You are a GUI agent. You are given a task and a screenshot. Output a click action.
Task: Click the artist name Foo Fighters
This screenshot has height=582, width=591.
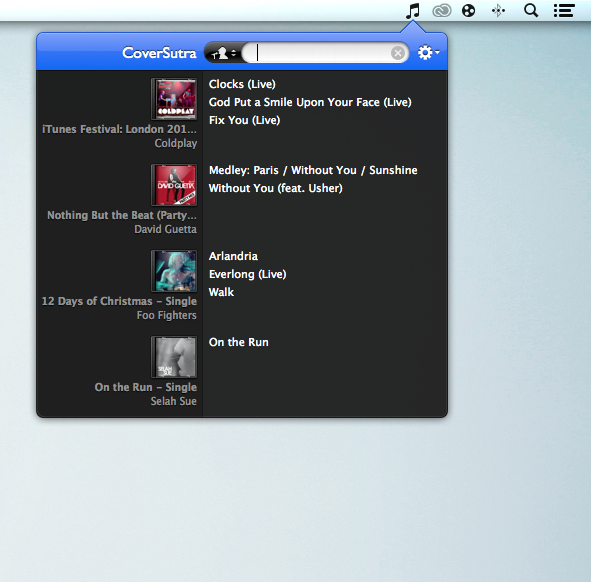167,315
